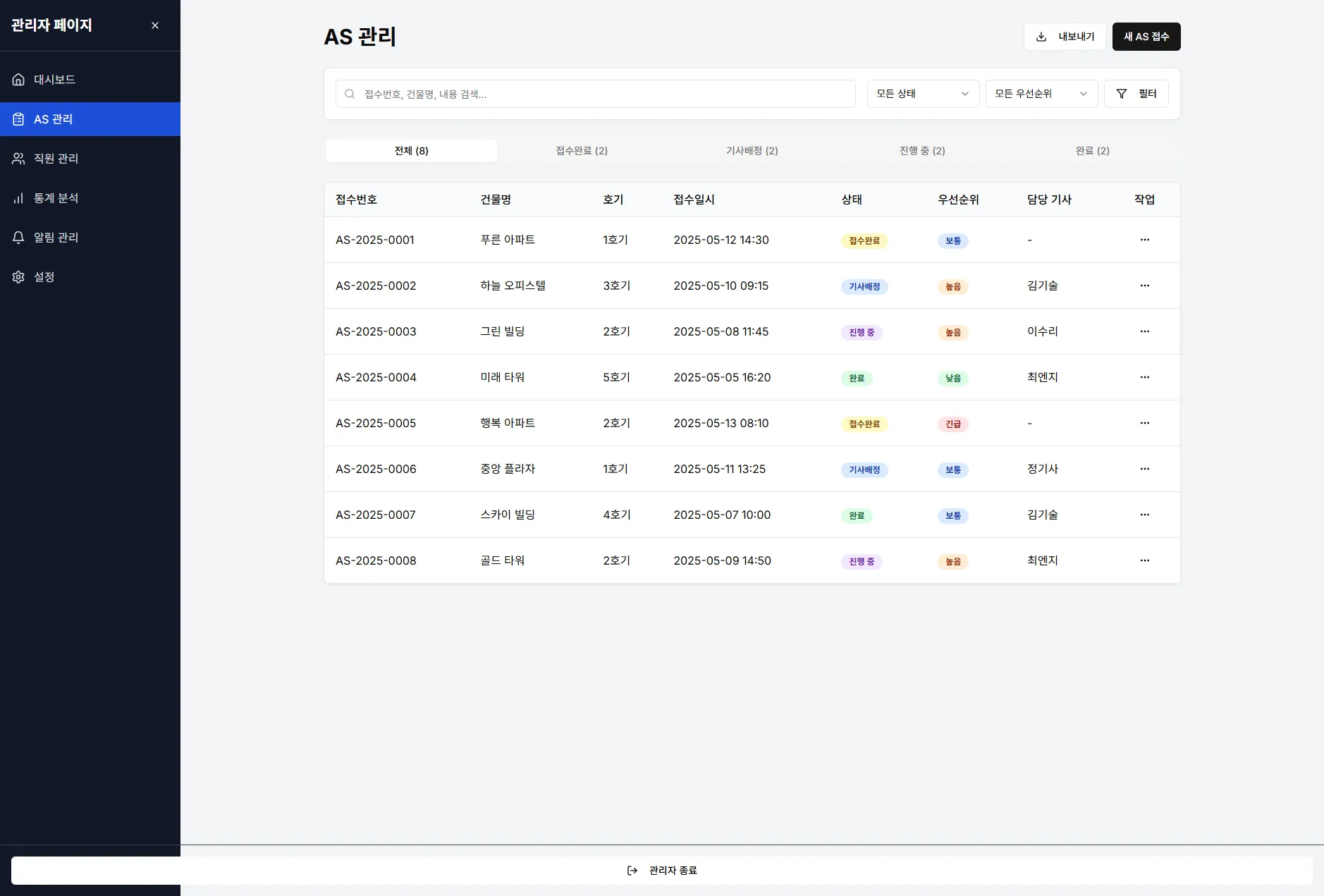
Task: Open 설정 in the sidebar
Action: [90, 277]
